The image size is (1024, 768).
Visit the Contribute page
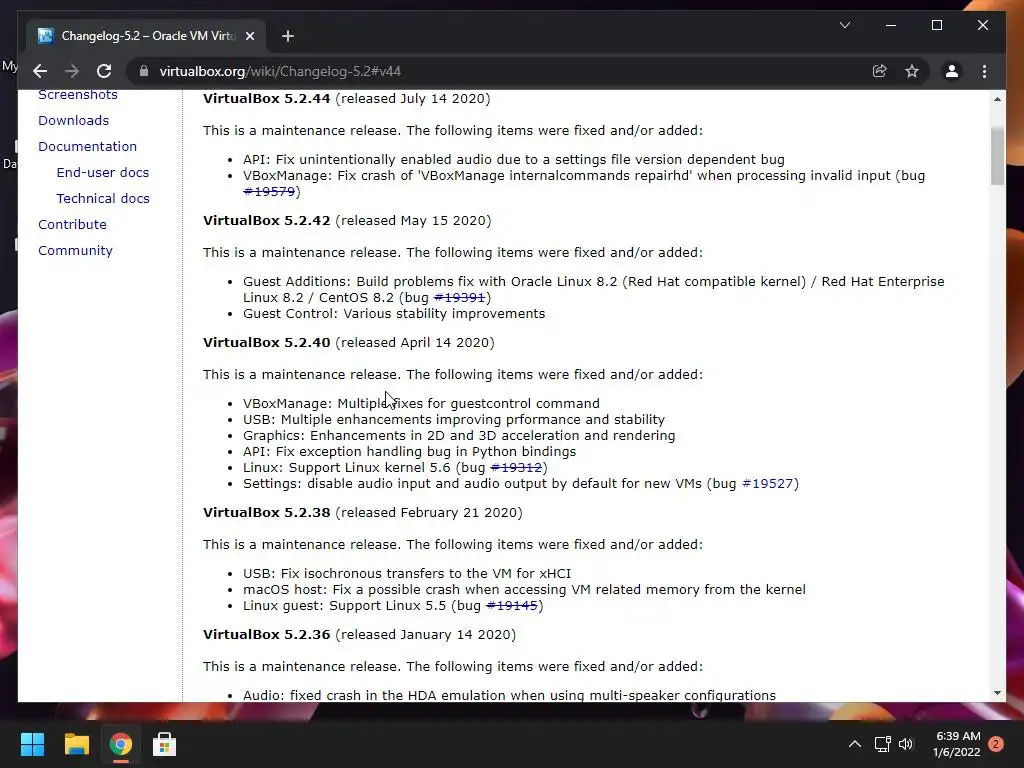[72, 225]
